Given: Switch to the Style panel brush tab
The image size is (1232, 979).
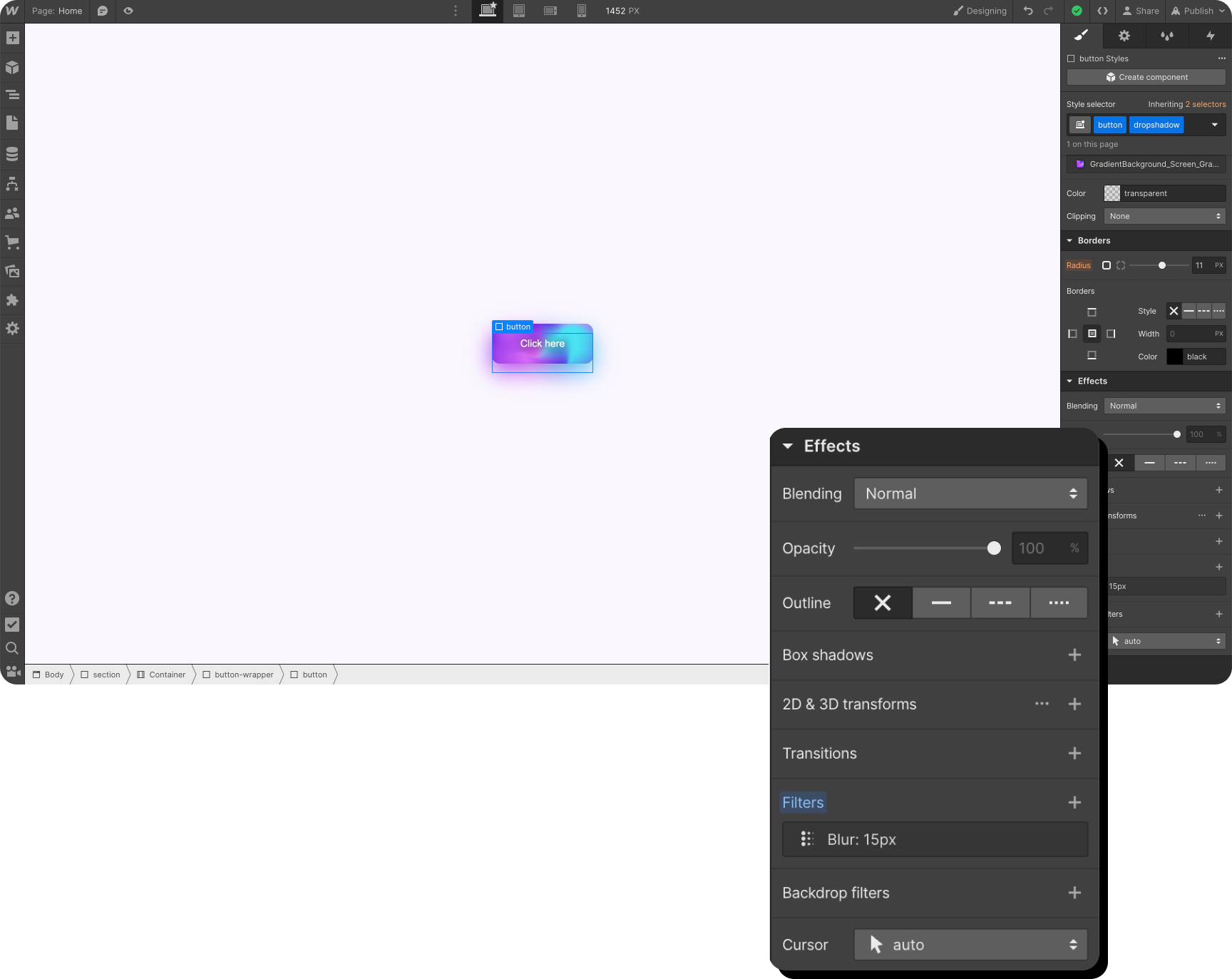Looking at the screenshot, I should 1081,36.
